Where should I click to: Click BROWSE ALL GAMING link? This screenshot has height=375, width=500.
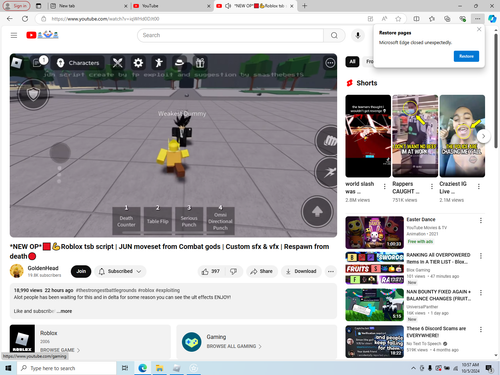point(234,346)
